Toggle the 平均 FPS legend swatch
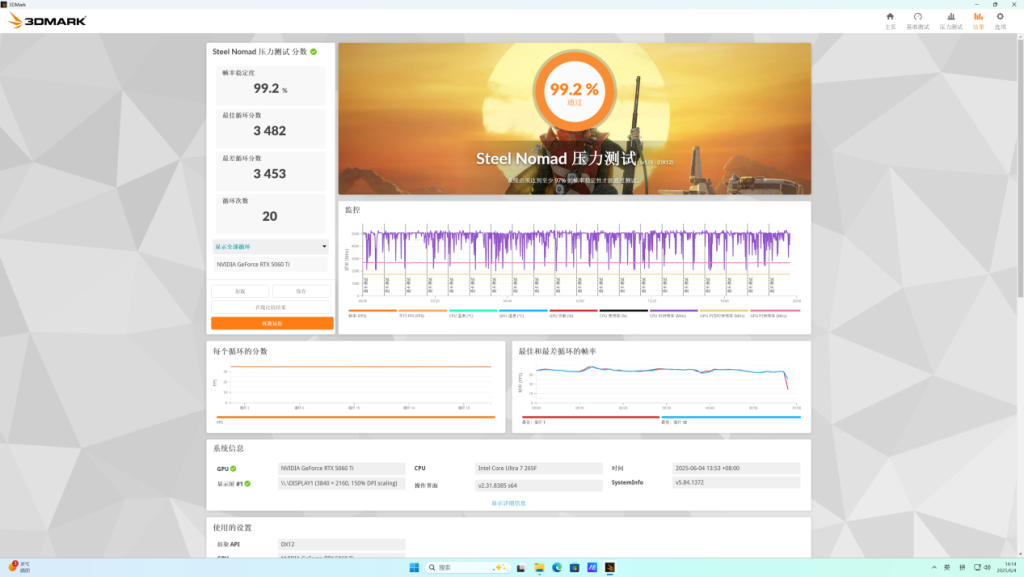The width and height of the screenshot is (1024, 577). (x=423, y=311)
